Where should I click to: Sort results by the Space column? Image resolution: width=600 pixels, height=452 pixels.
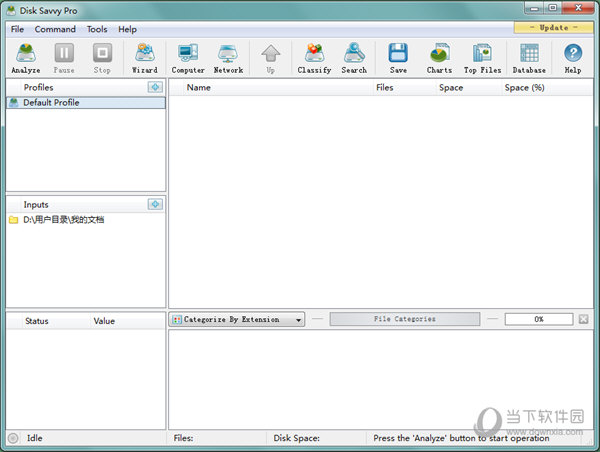coord(469,88)
